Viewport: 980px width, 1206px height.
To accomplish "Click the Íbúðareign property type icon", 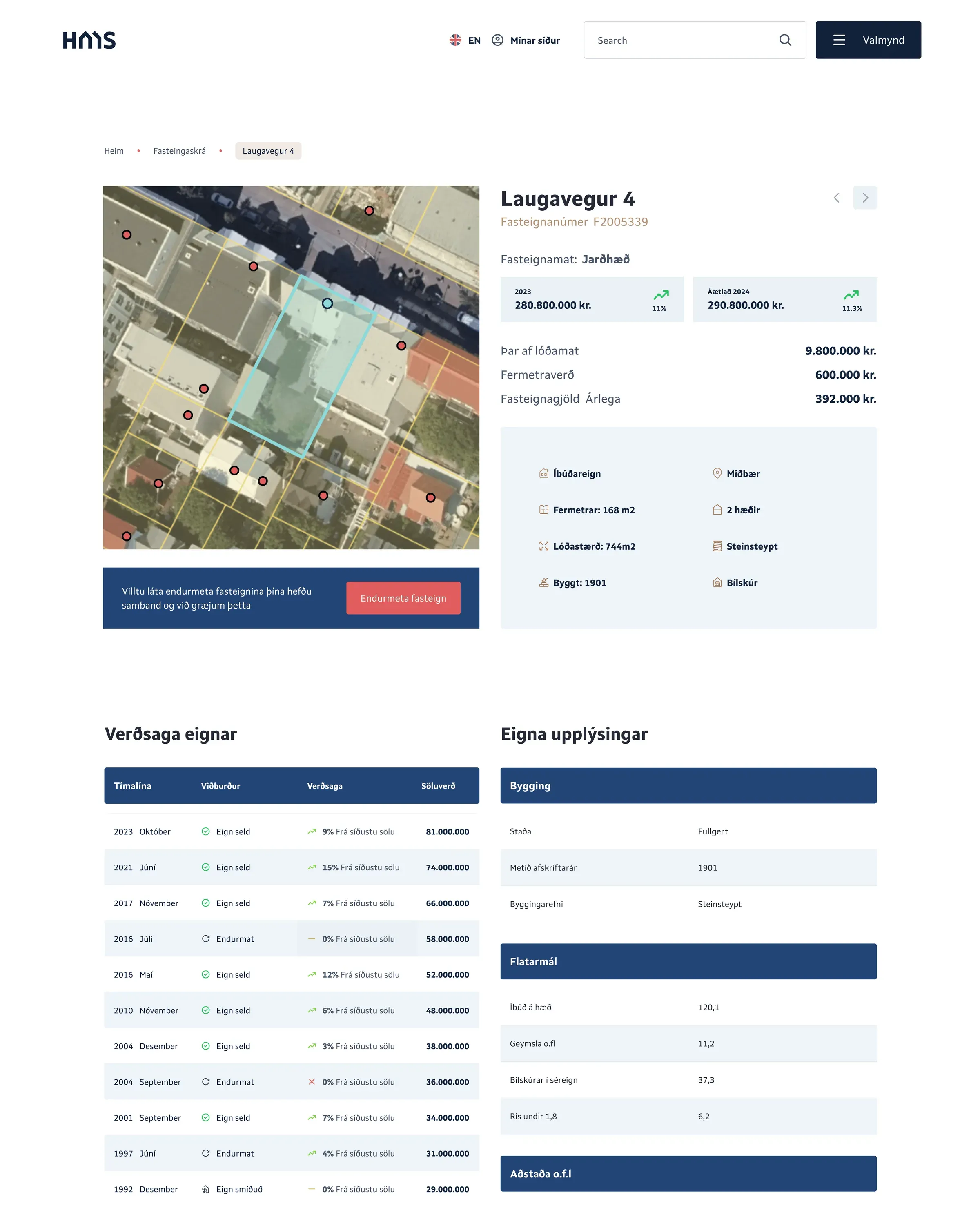I will [x=543, y=473].
